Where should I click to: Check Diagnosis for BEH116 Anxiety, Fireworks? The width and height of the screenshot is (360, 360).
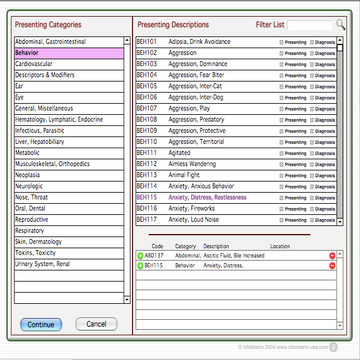coord(312,209)
